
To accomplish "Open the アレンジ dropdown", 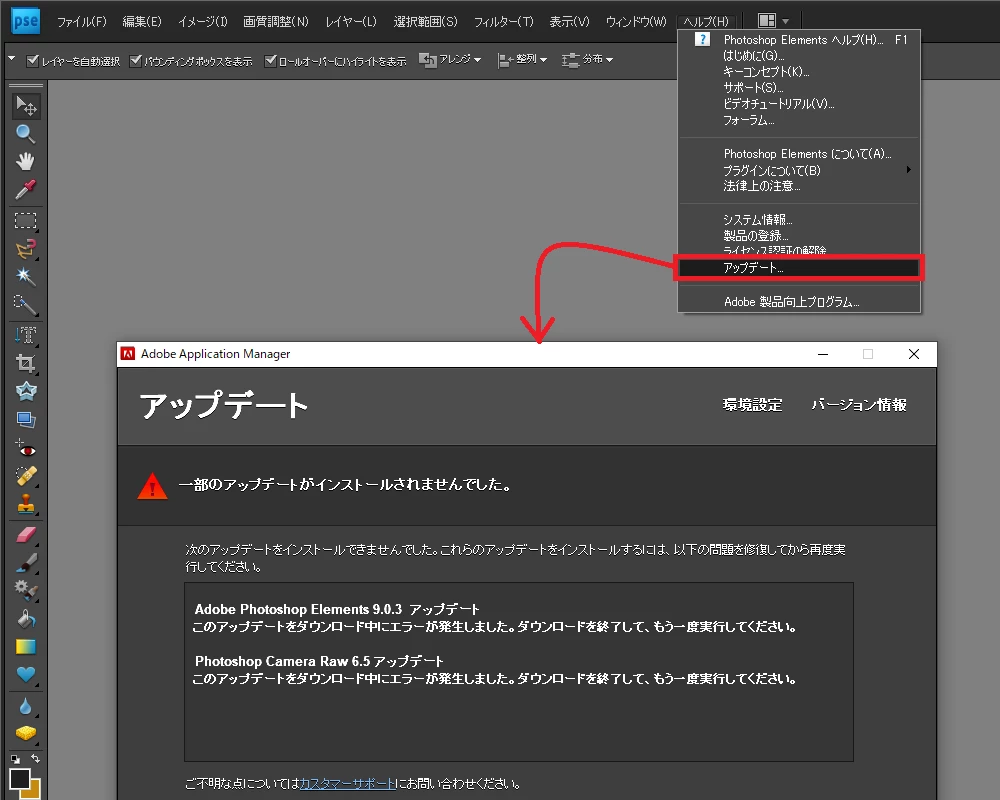I will click(450, 59).
